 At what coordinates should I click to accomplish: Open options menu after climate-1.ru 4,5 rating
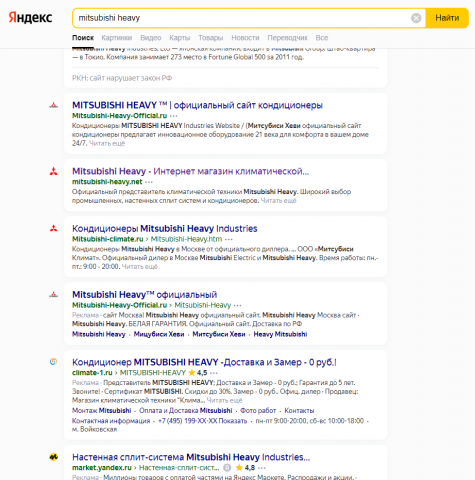tap(214, 373)
